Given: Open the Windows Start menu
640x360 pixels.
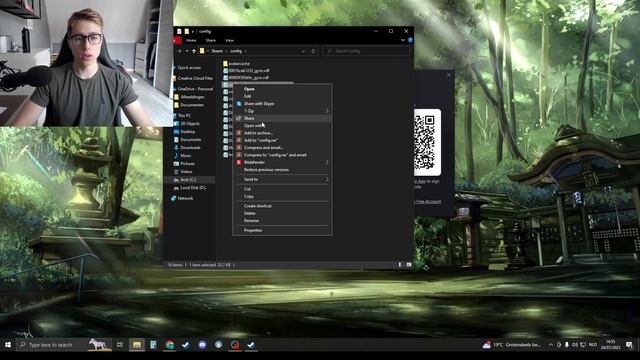Looking at the screenshot, I should tap(8, 345).
